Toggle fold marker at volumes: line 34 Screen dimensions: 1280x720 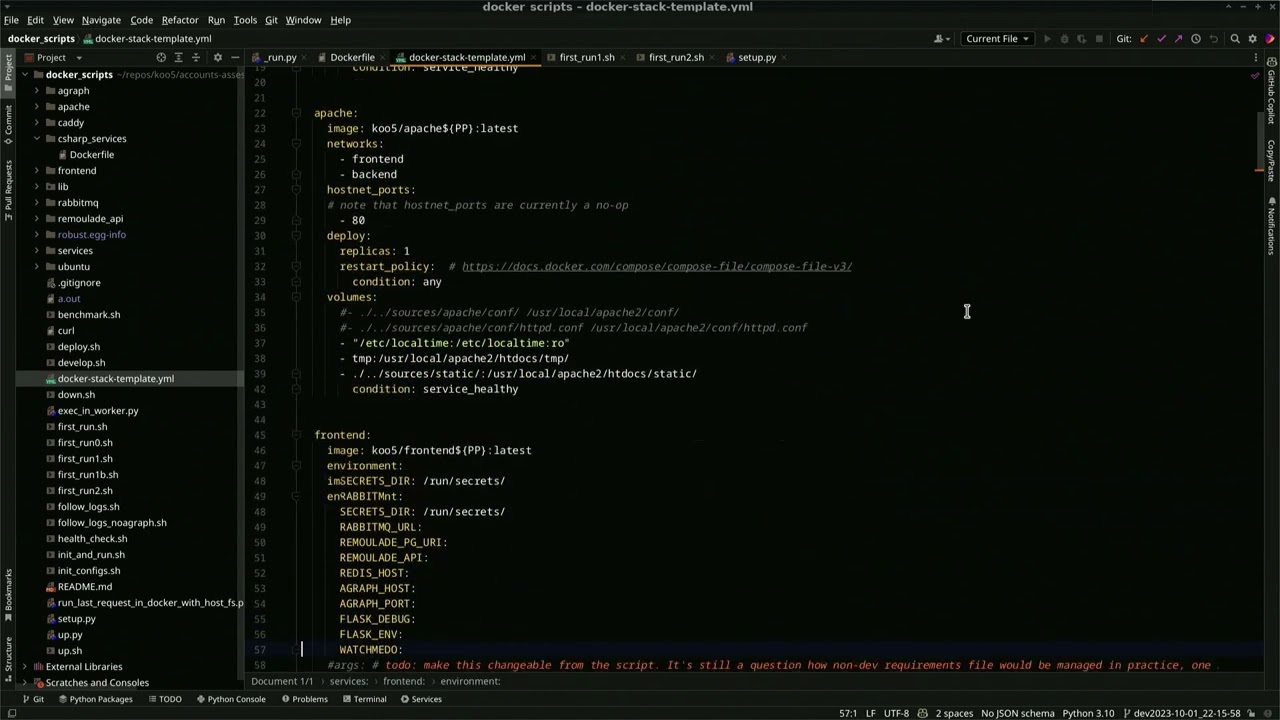click(296, 297)
